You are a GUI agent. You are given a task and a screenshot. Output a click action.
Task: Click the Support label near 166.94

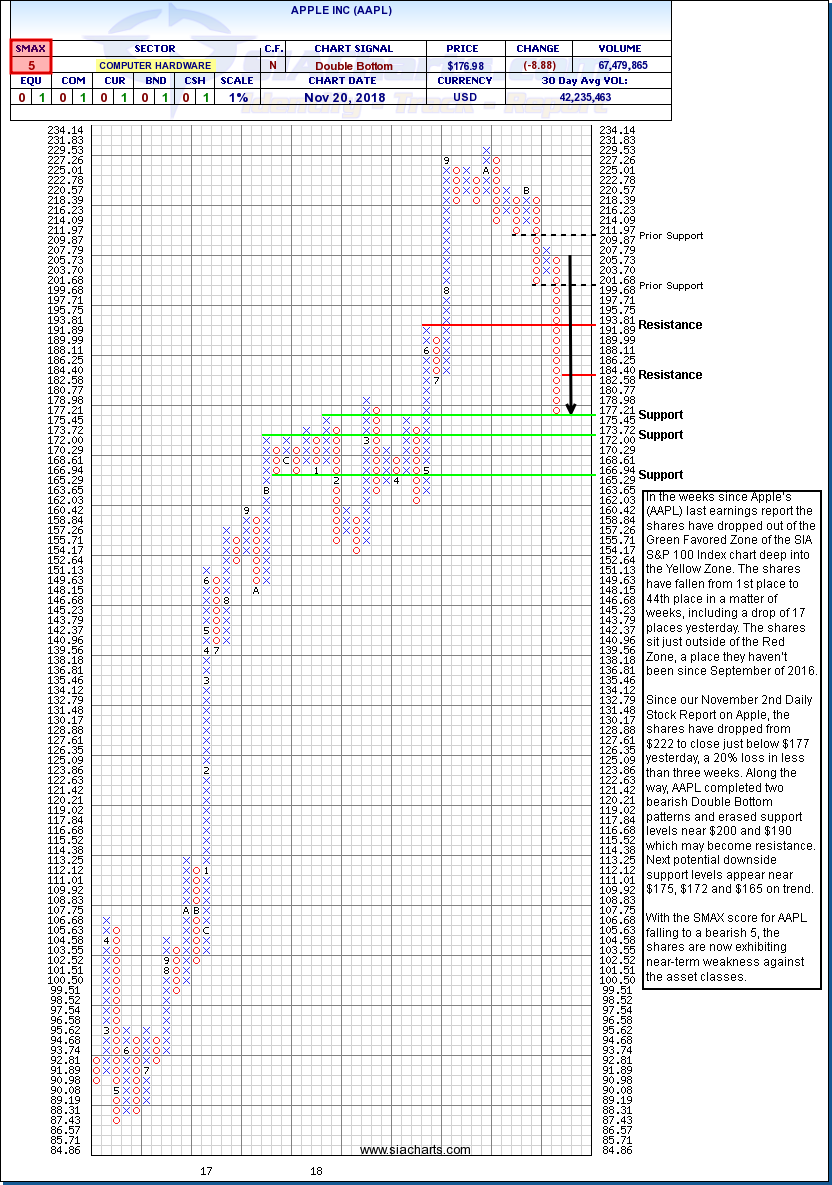point(661,475)
